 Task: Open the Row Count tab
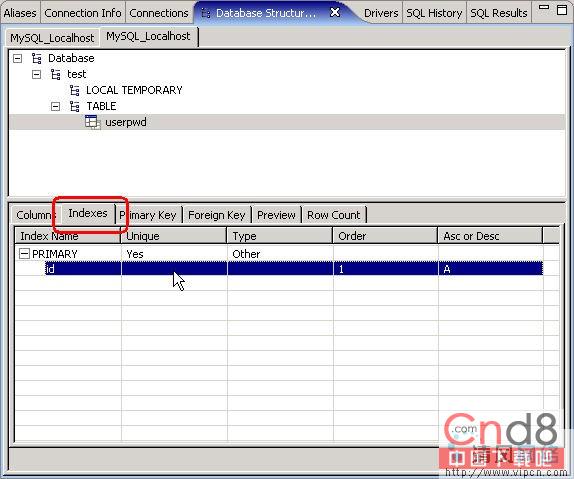[x=333, y=215]
